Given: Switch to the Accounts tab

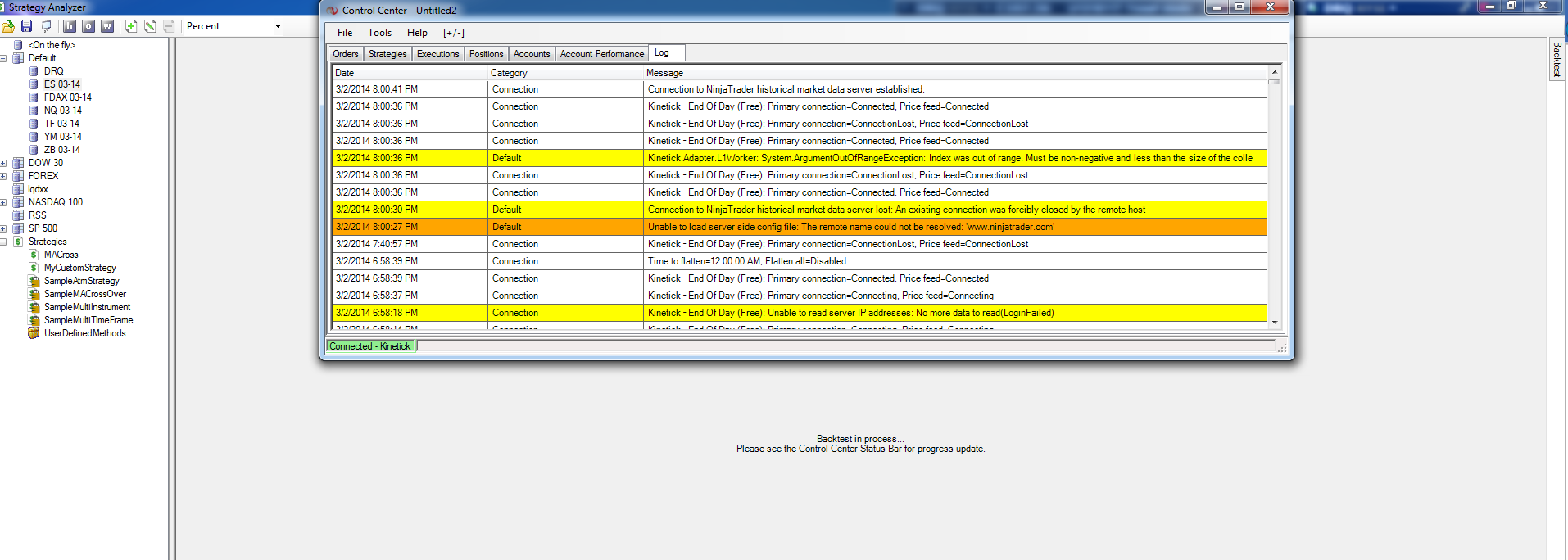Looking at the screenshot, I should [532, 54].
